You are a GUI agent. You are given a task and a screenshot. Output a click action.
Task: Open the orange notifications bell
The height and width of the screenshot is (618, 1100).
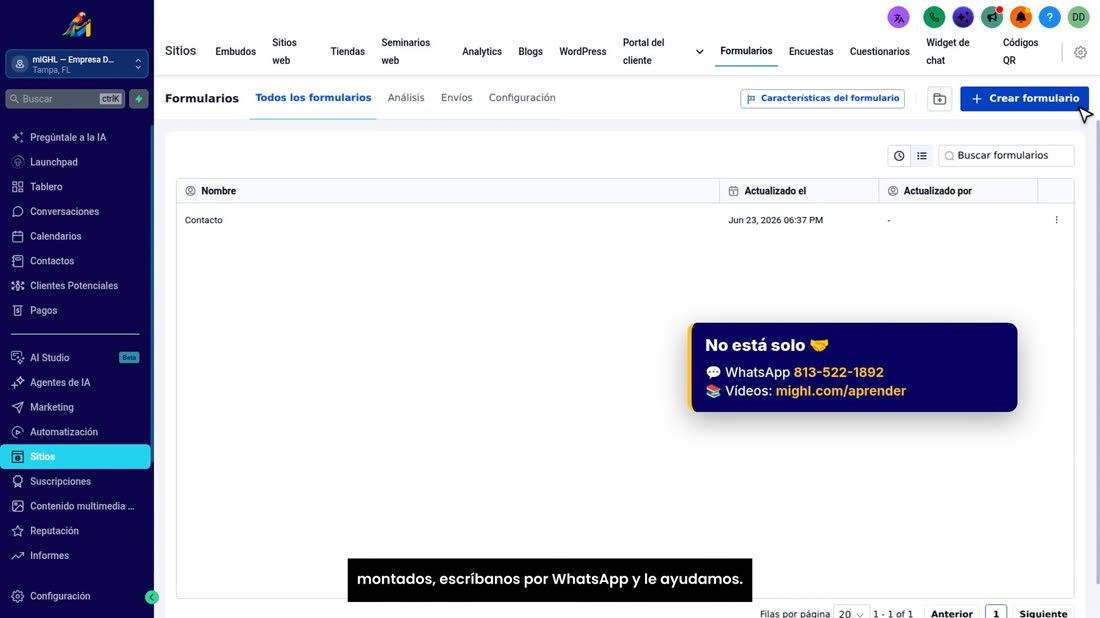tap(1020, 17)
